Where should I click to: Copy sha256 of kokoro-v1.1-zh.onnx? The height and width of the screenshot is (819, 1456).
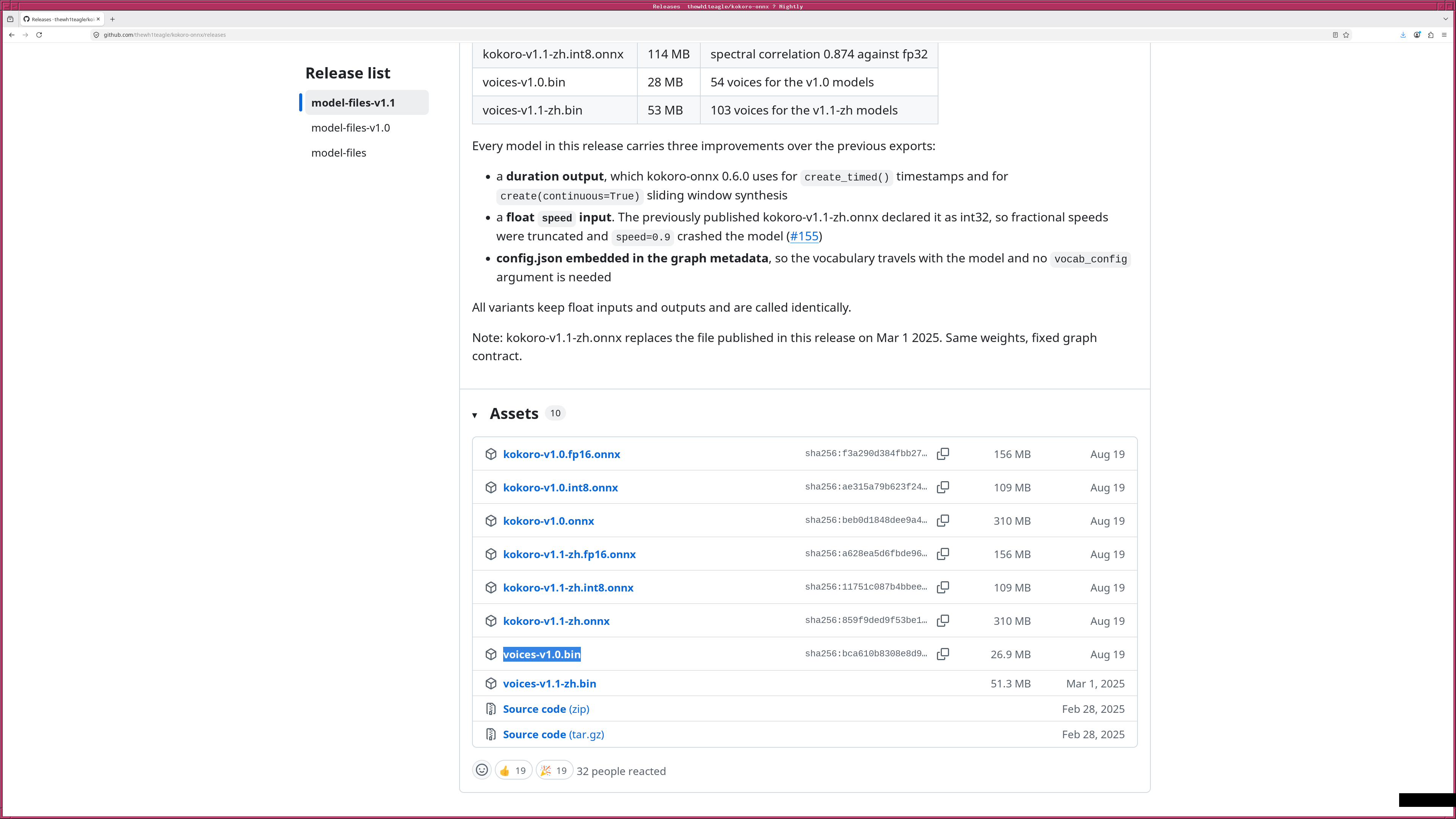[943, 621]
